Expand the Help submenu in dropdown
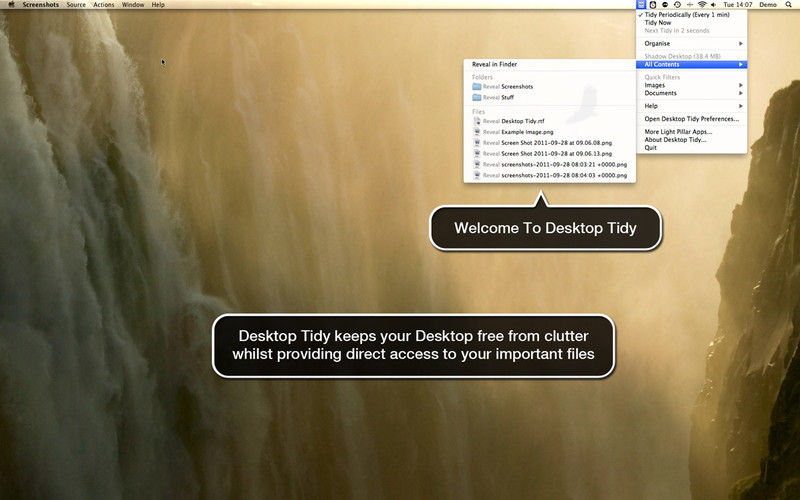Screen dimensions: 800x500 (690, 106)
